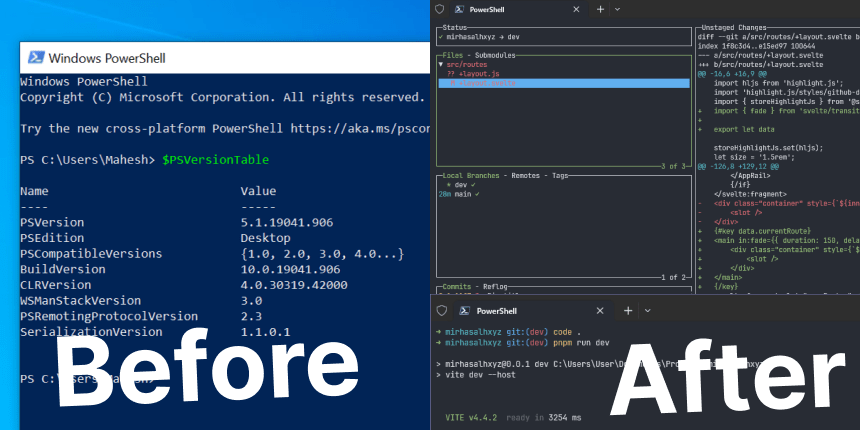This screenshot has width=860, height=430.
Task: Click the '</svelte:fragment>' diff line
Action: pos(750,194)
